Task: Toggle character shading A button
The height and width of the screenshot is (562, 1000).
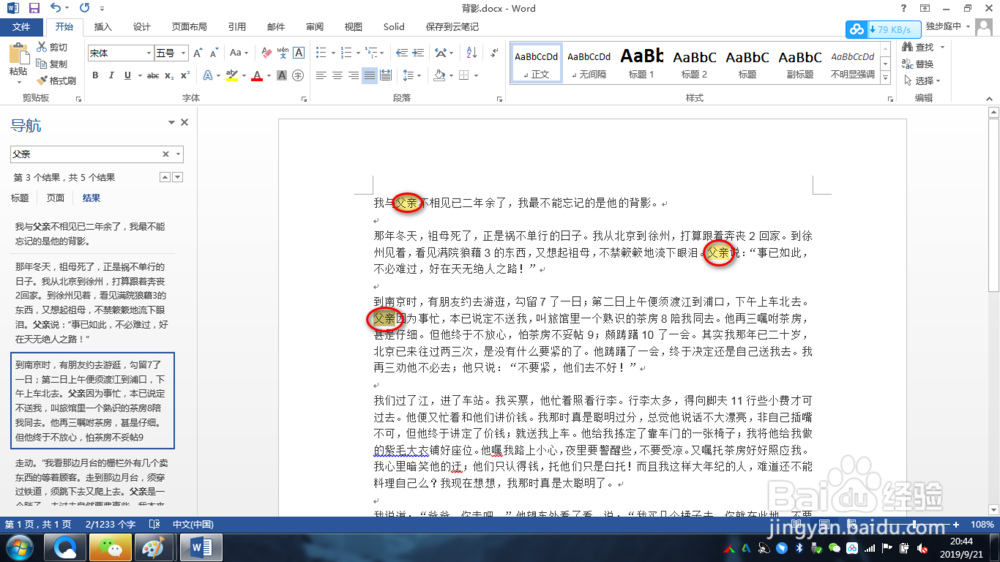Action: [x=281, y=75]
